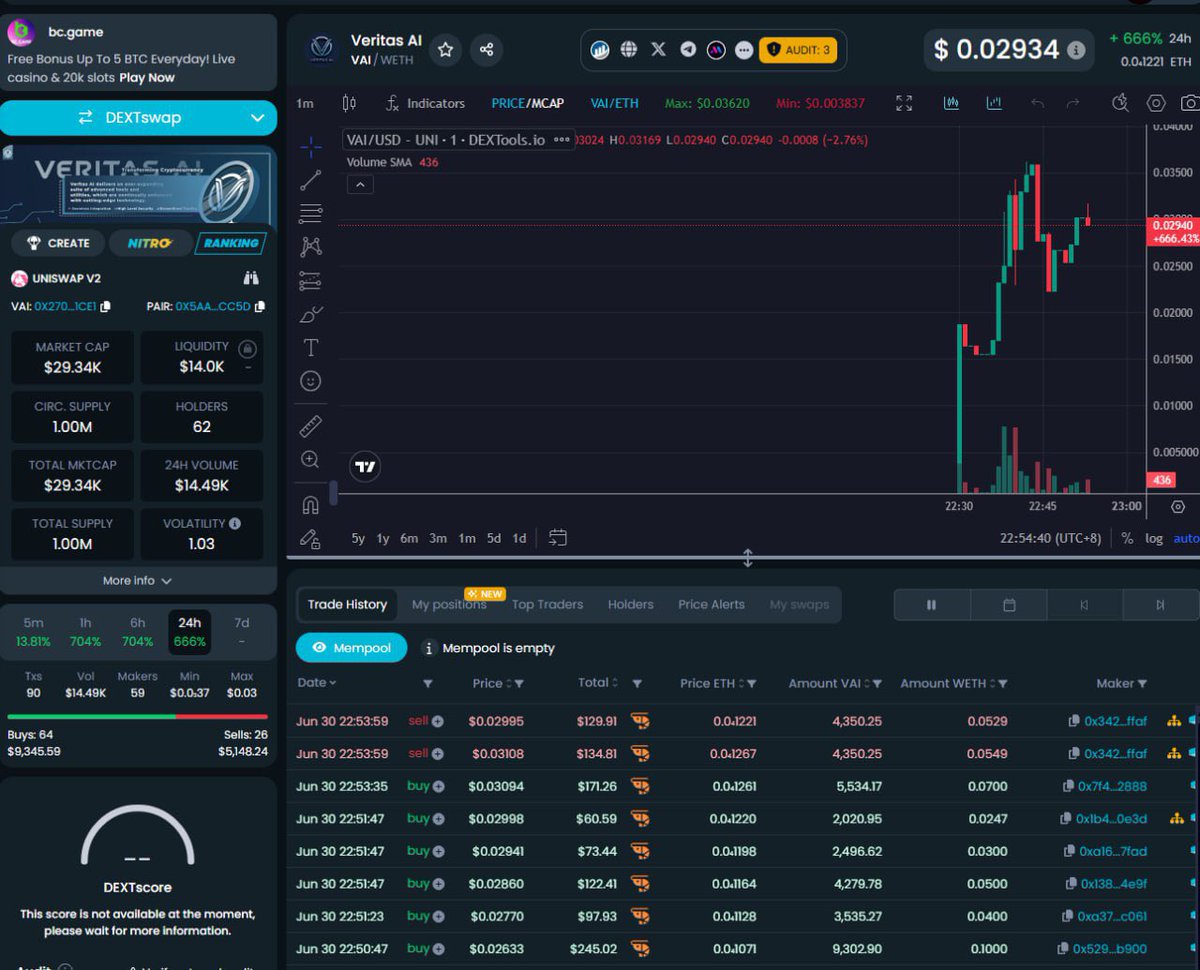Click the AUDIT: 3 badge

point(798,49)
